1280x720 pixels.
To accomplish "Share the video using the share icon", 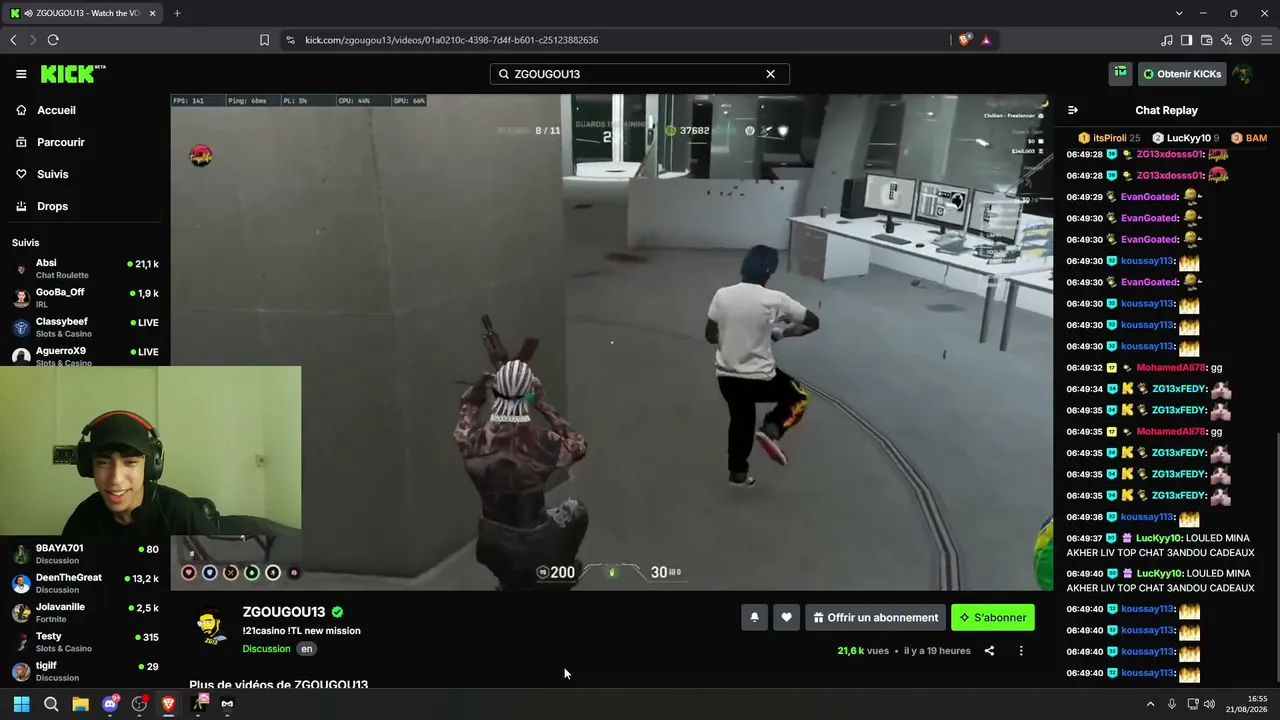I will coord(989,651).
